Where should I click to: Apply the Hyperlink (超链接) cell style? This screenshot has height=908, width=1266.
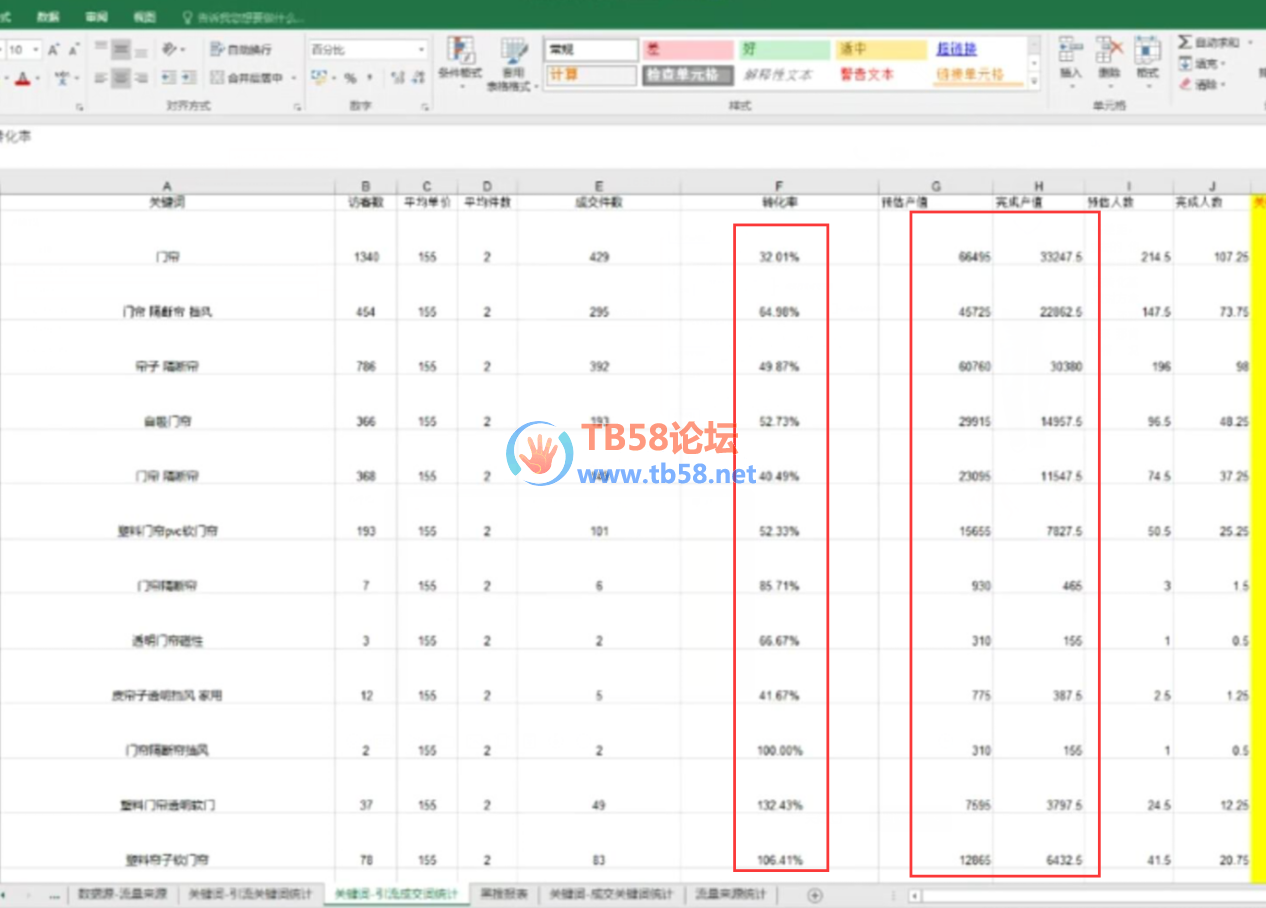point(956,49)
